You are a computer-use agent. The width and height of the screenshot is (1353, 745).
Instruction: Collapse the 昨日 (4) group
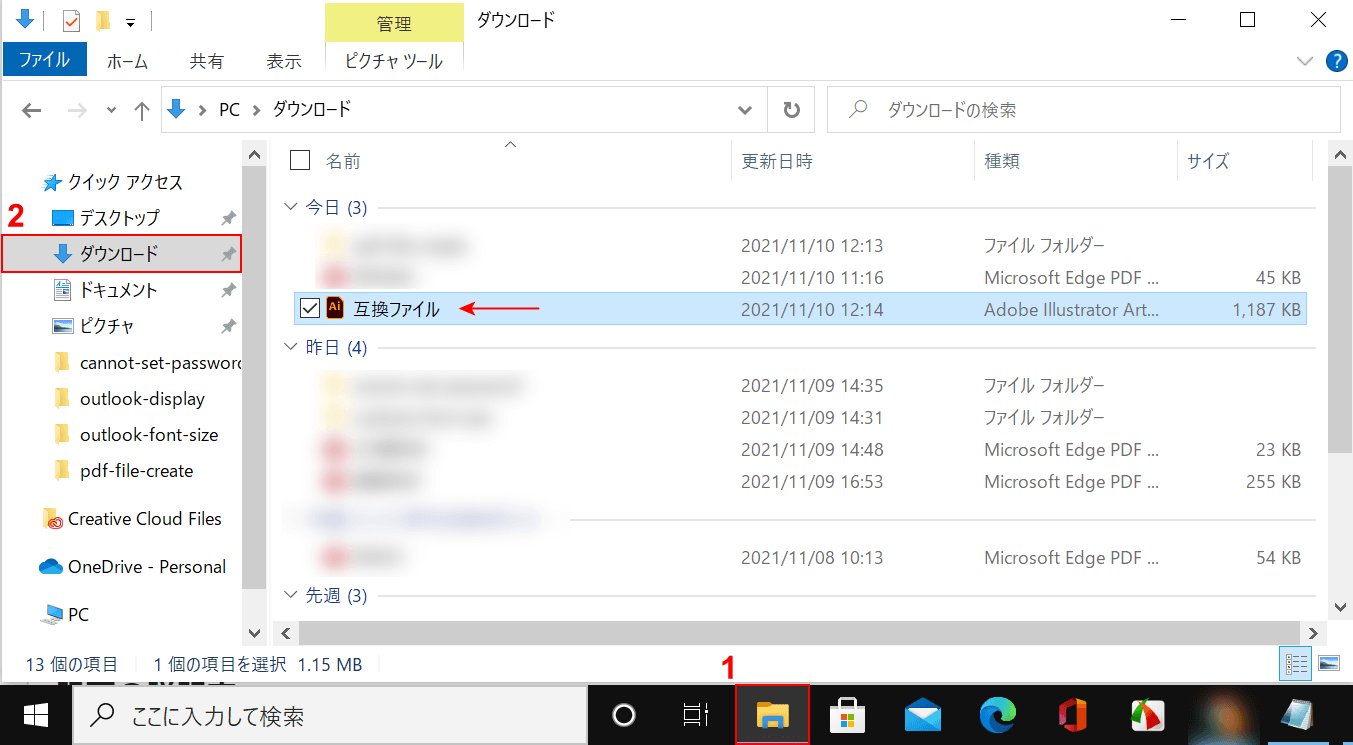click(x=291, y=347)
